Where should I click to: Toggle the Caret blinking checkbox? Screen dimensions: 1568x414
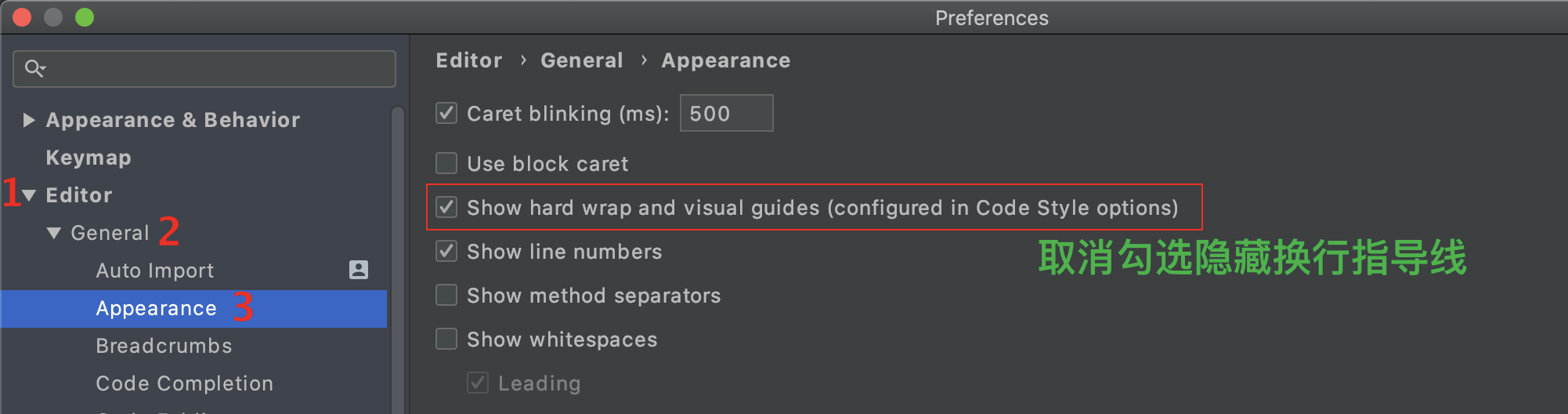(x=446, y=113)
